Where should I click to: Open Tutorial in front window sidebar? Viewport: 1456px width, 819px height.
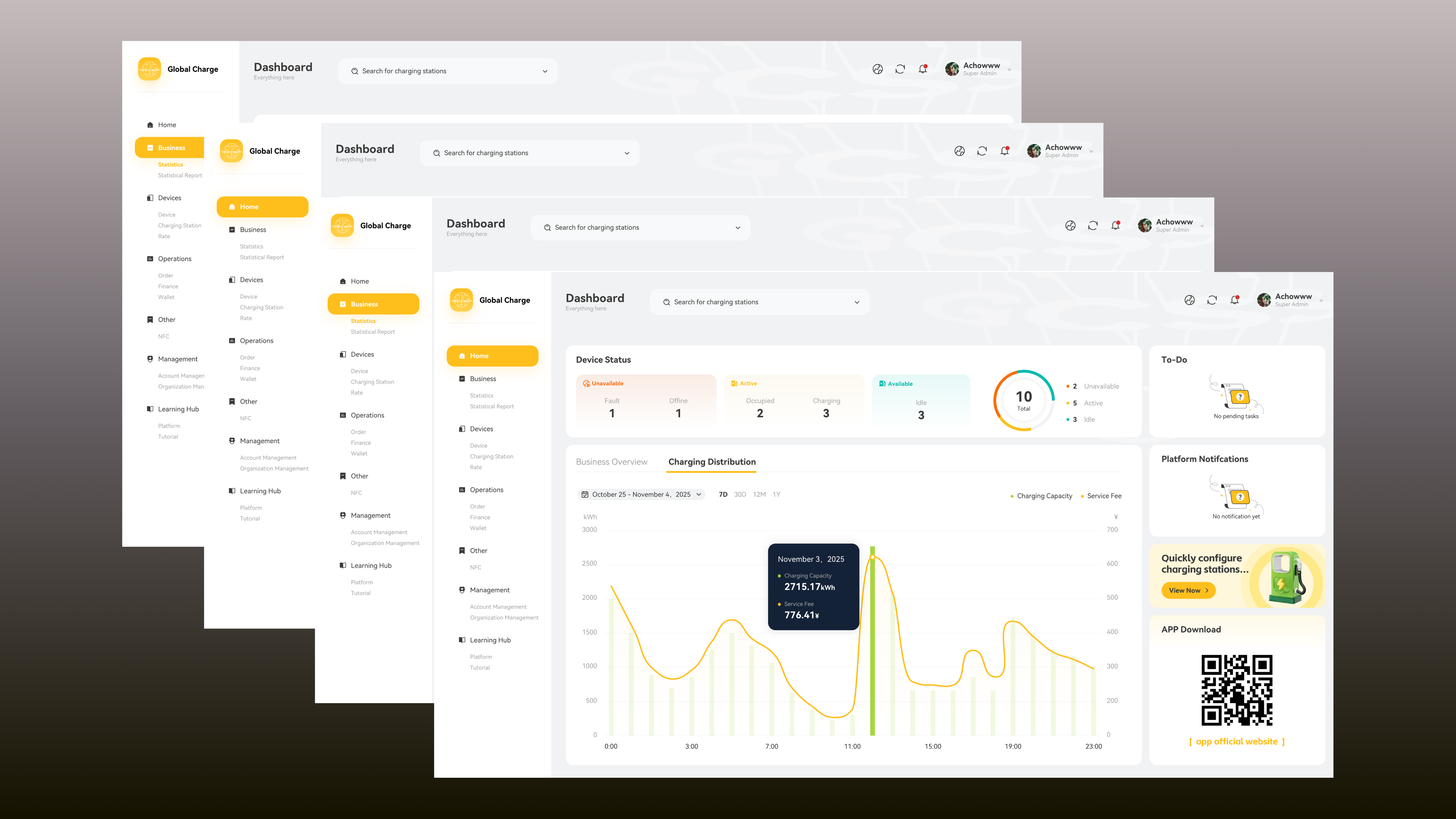coord(479,668)
